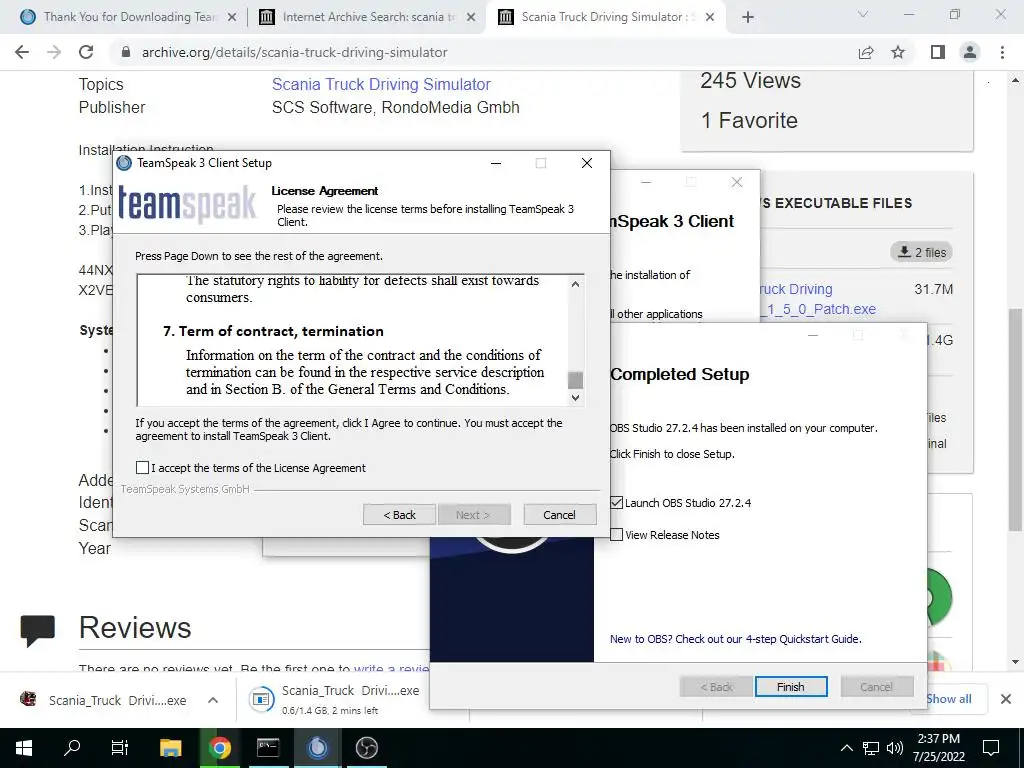
Task: Close the Internet Archive Search tab
Action: click(471, 17)
